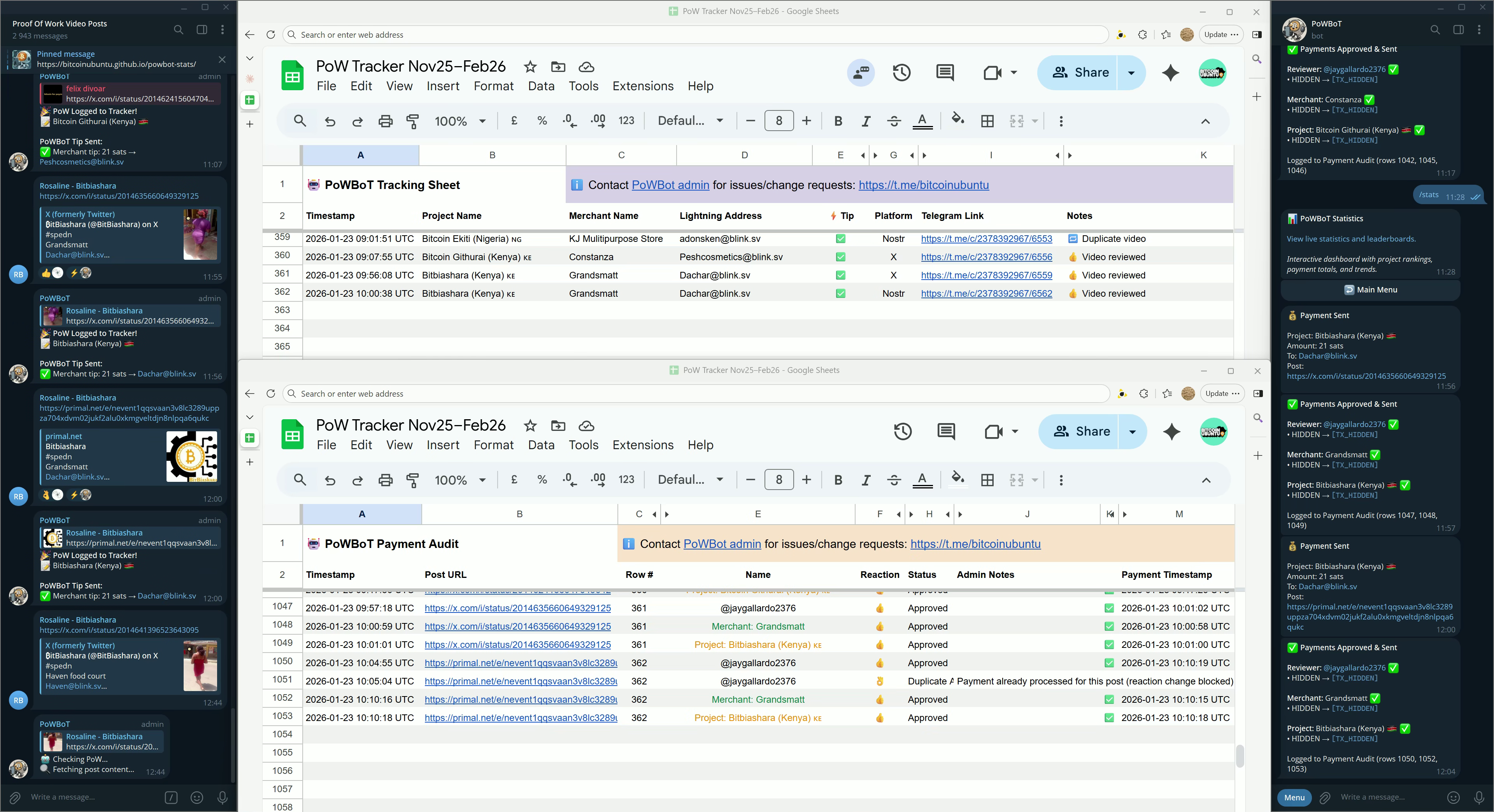Click Menu button in PoWBoT bot chat
The height and width of the screenshot is (812, 1494).
[1294, 798]
